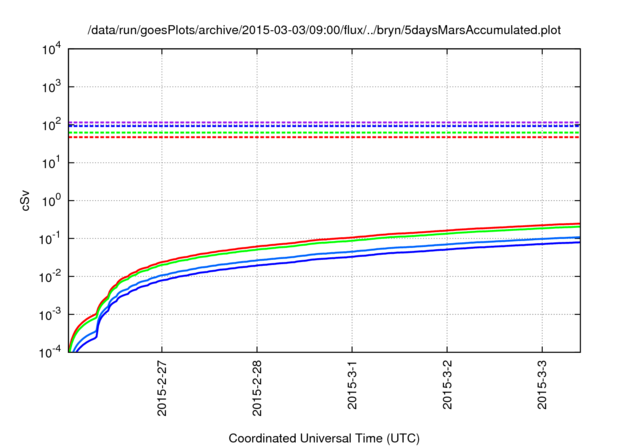This screenshot has width=640, height=448.
Task: Click the 10^-2 y-axis tick label
Action: point(50,276)
